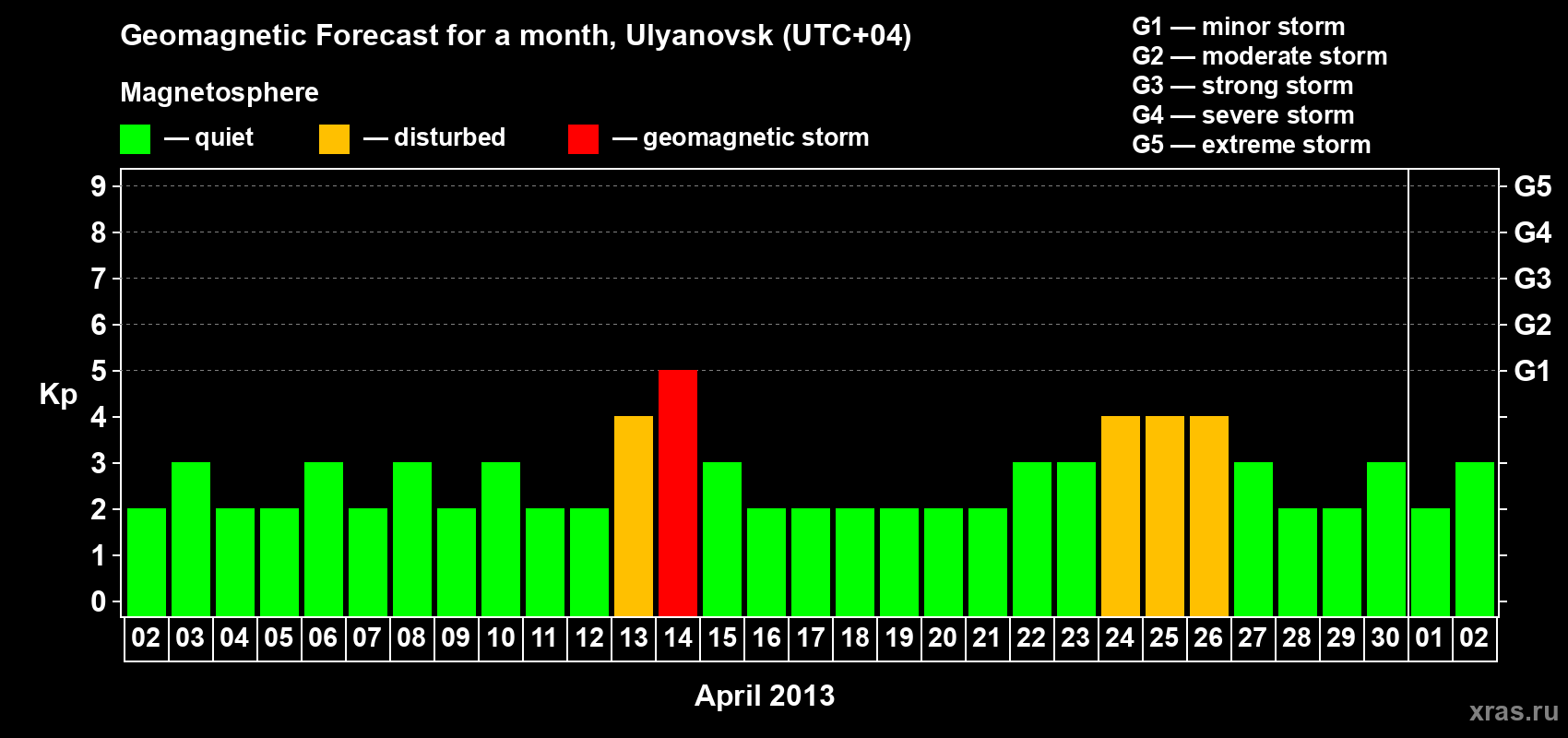Click the orange bar for April 25
Image resolution: width=1568 pixels, height=738 pixels.
[x=1165, y=516]
